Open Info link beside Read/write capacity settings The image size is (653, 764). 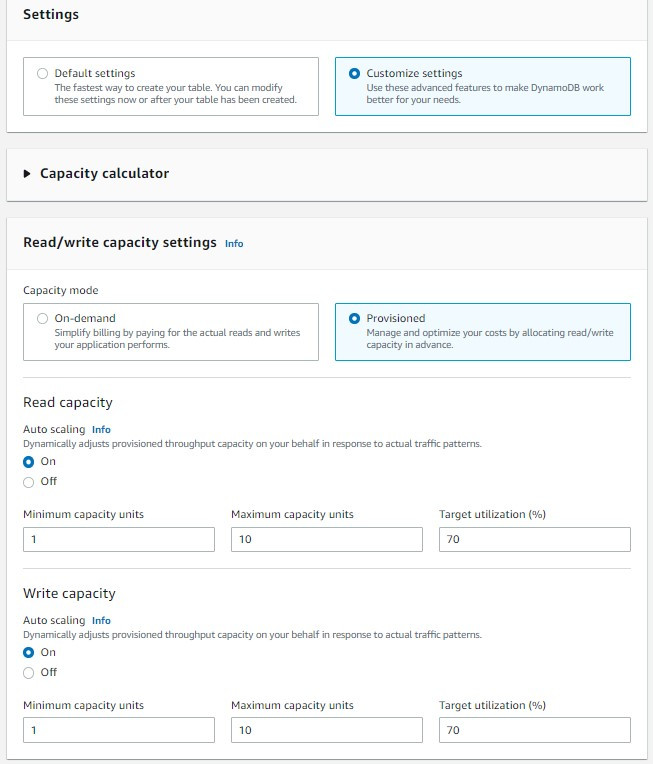(x=234, y=244)
